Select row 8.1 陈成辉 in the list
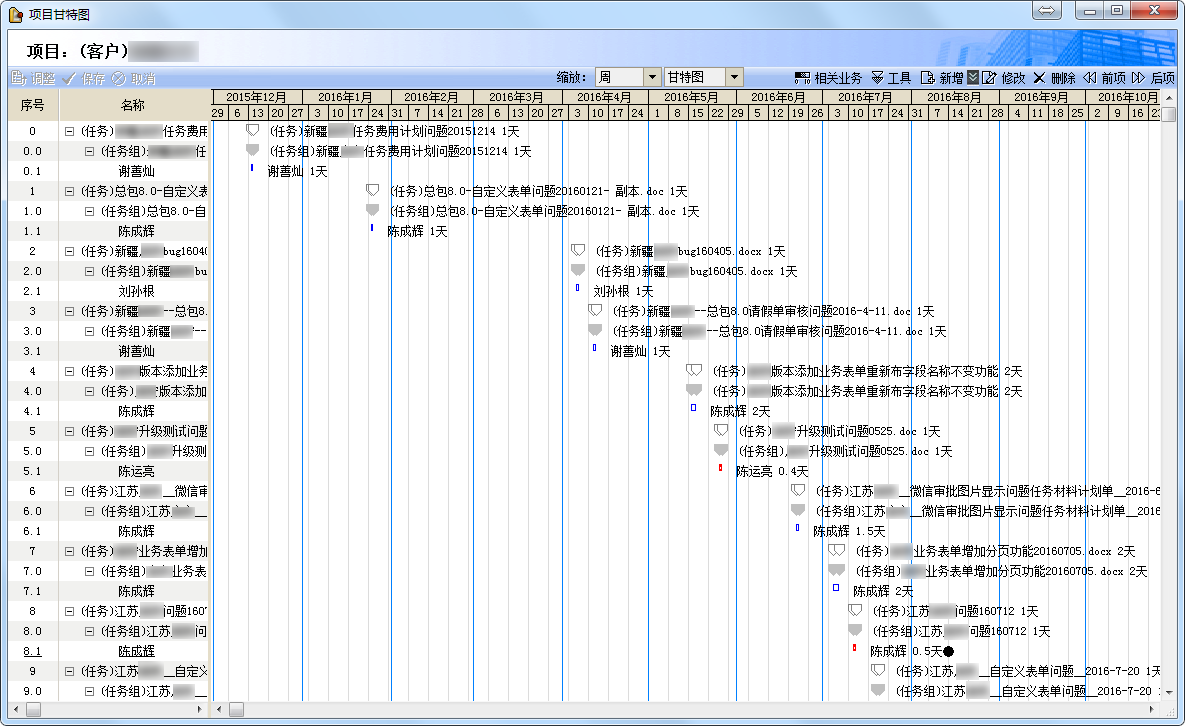1185x726 pixels. (136, 651)
